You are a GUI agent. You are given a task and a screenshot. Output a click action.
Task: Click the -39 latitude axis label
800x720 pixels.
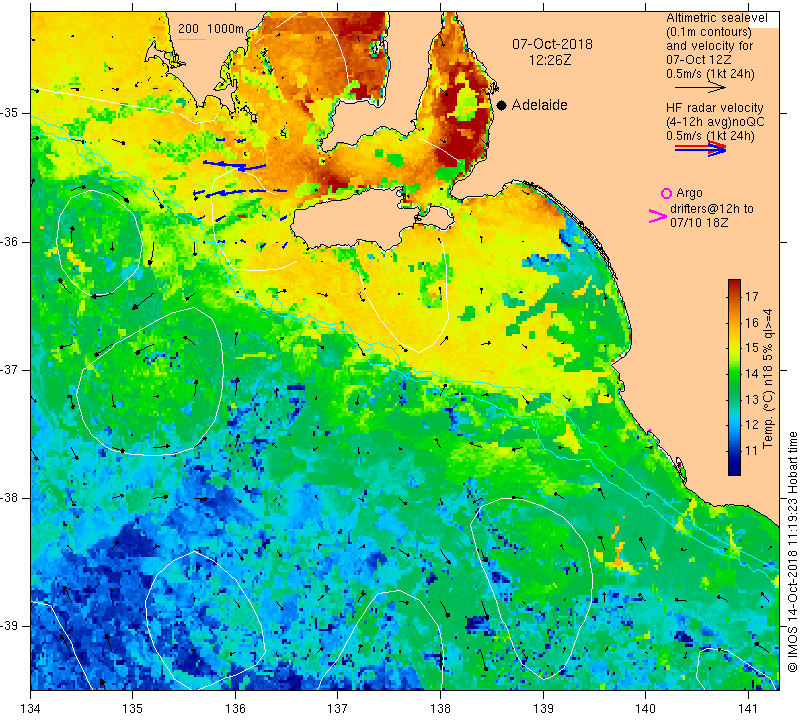pos(10,626)
